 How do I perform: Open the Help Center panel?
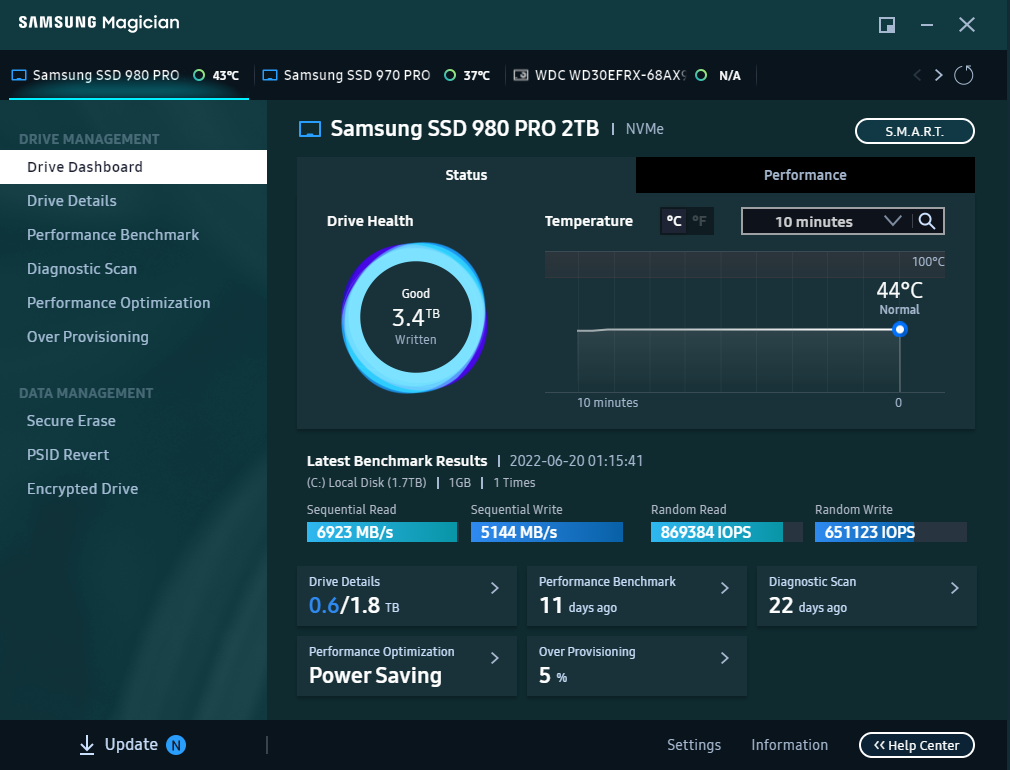point(916,745)
